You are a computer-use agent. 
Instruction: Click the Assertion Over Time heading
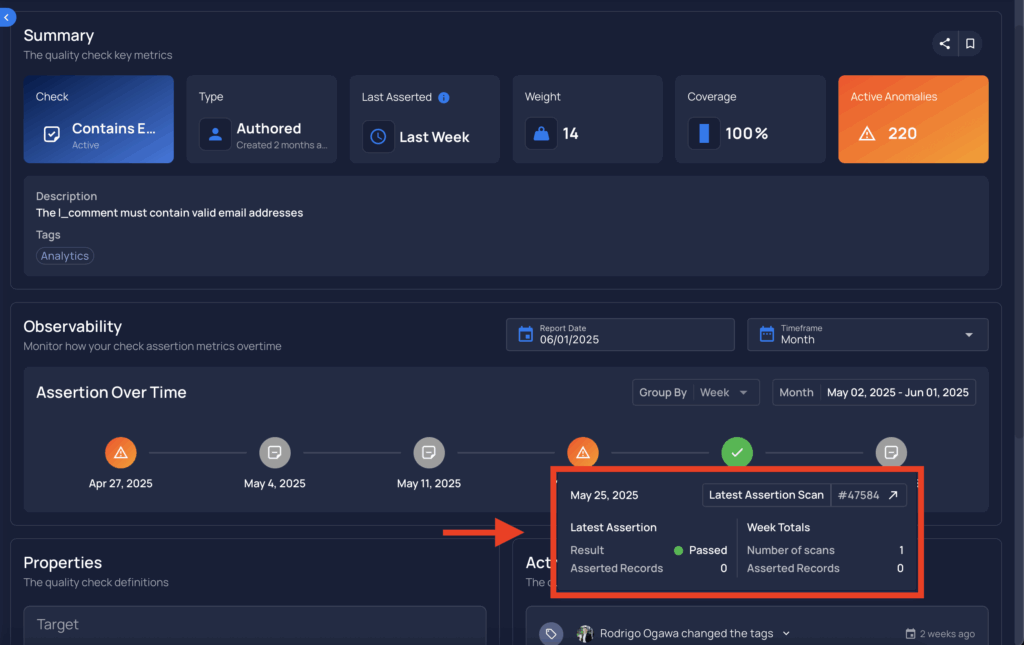(x=111, y=392)
